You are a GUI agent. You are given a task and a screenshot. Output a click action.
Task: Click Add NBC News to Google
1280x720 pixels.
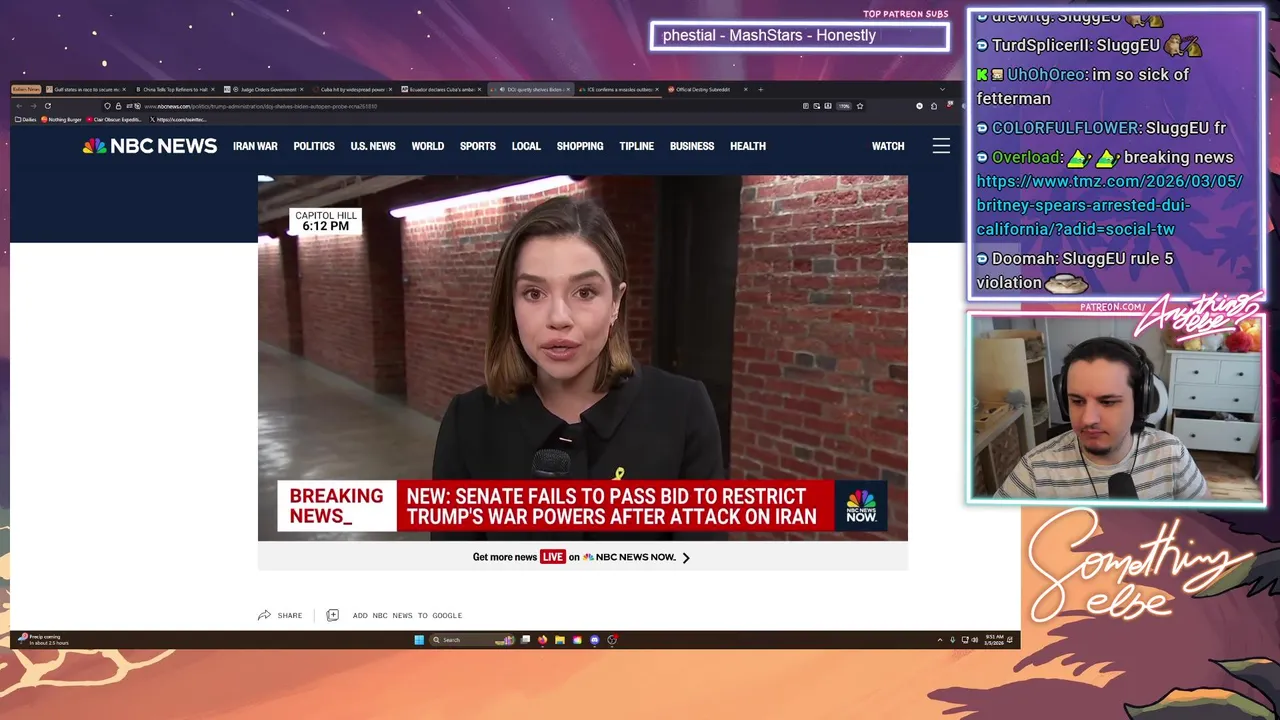(407, 615)
